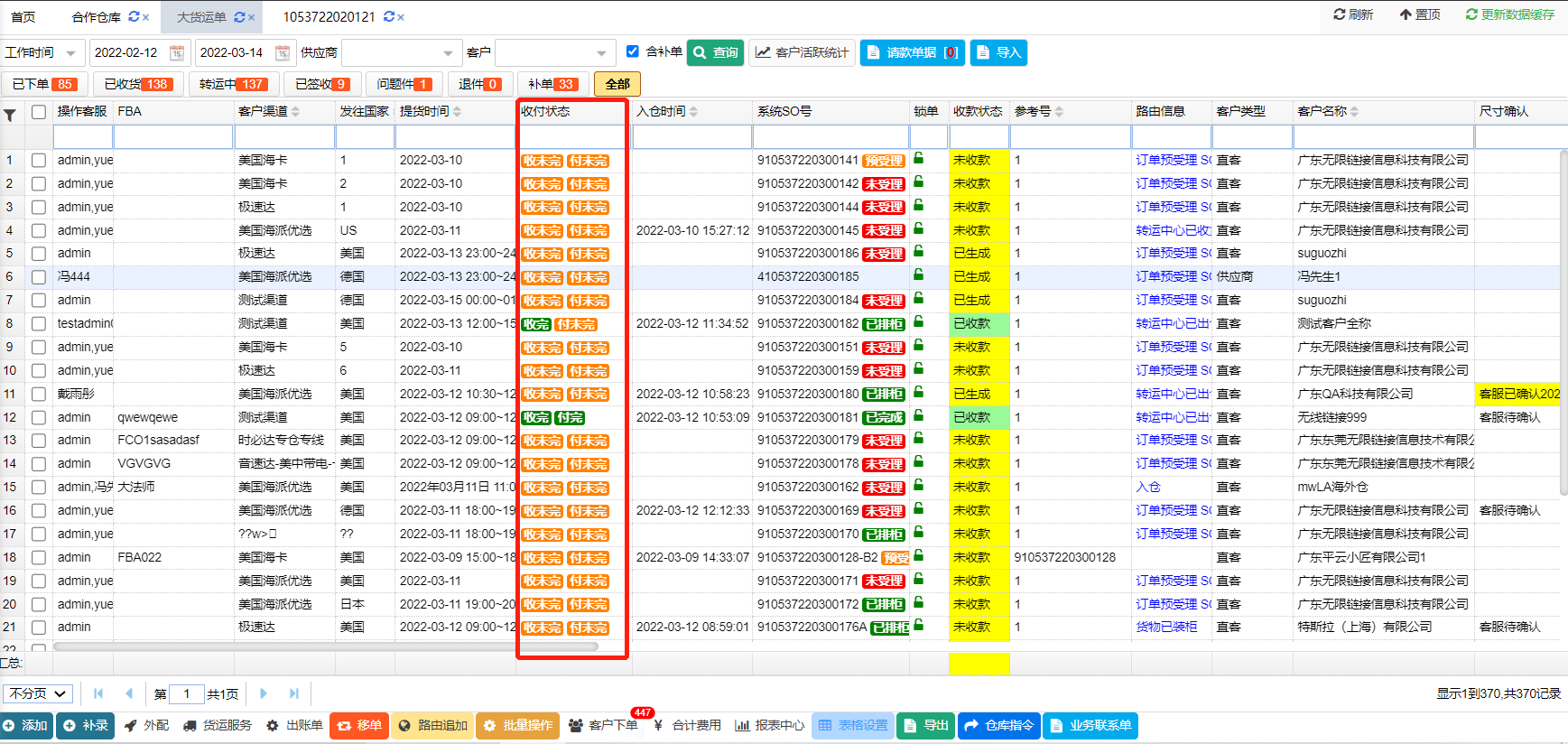Click the sort arrows on 提货时间 column
This screenshot has width=1568, height=744.
(x=457, y=112)
